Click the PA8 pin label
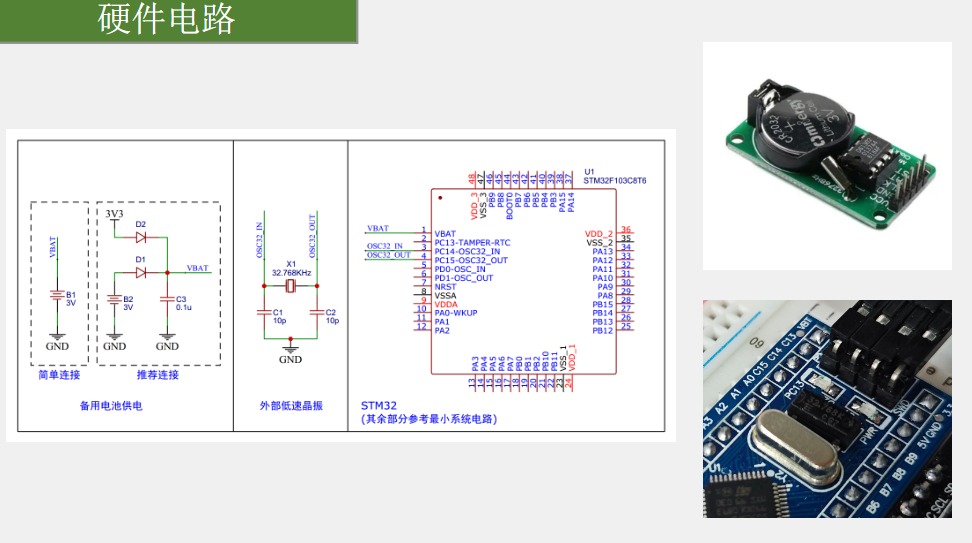972x543 pixels. coord(605,296)
